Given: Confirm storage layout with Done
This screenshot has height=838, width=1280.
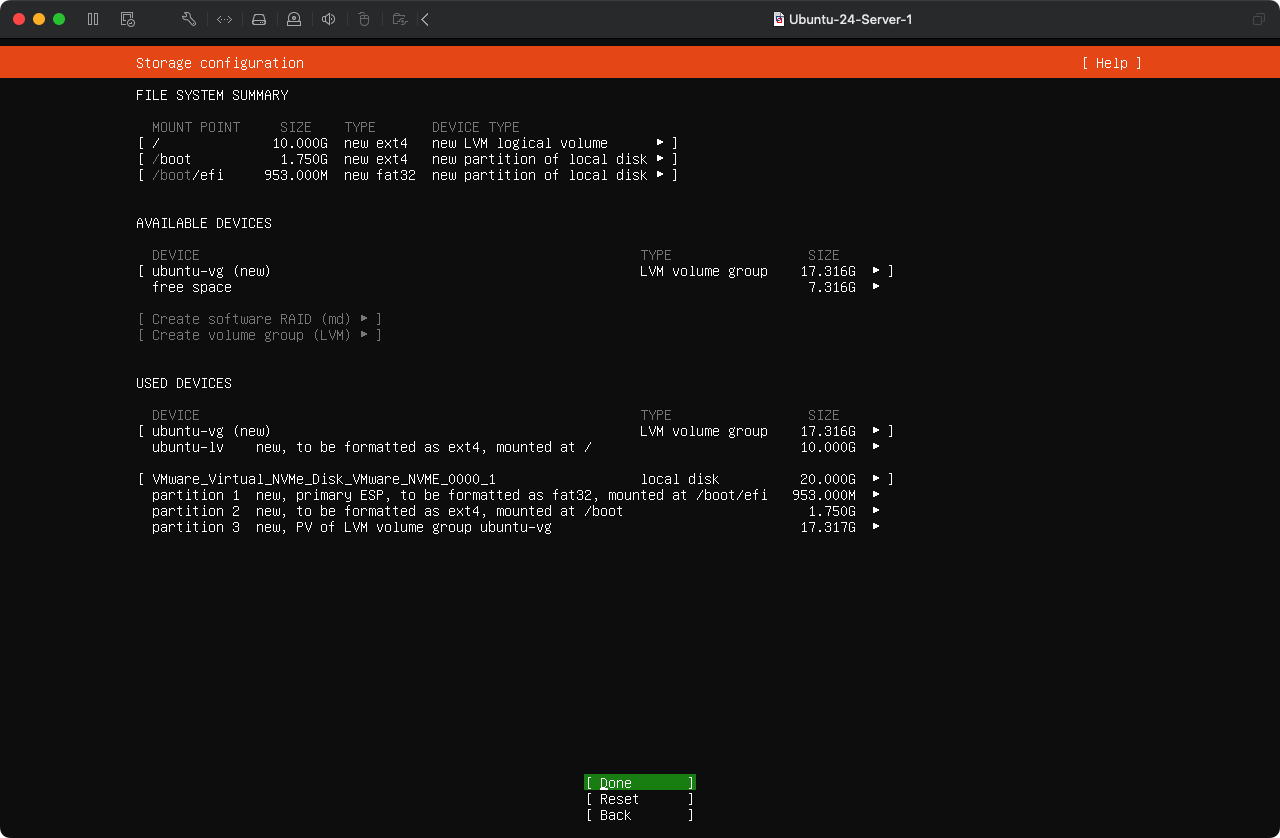Looking at the screenshot, I should (640, 783).
